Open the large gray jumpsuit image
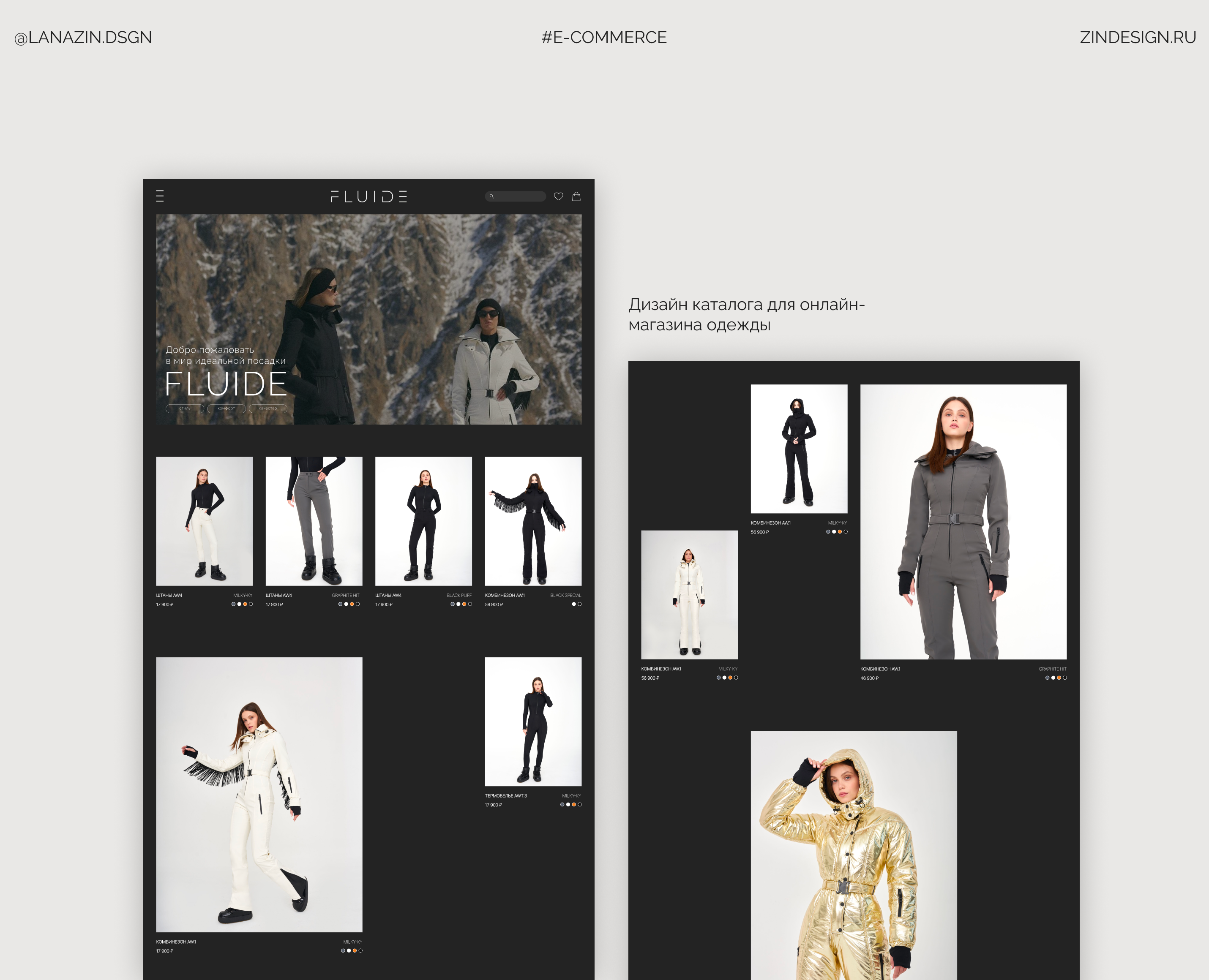Viewport: 1209px width, 980px height. [x=963, y=522]
